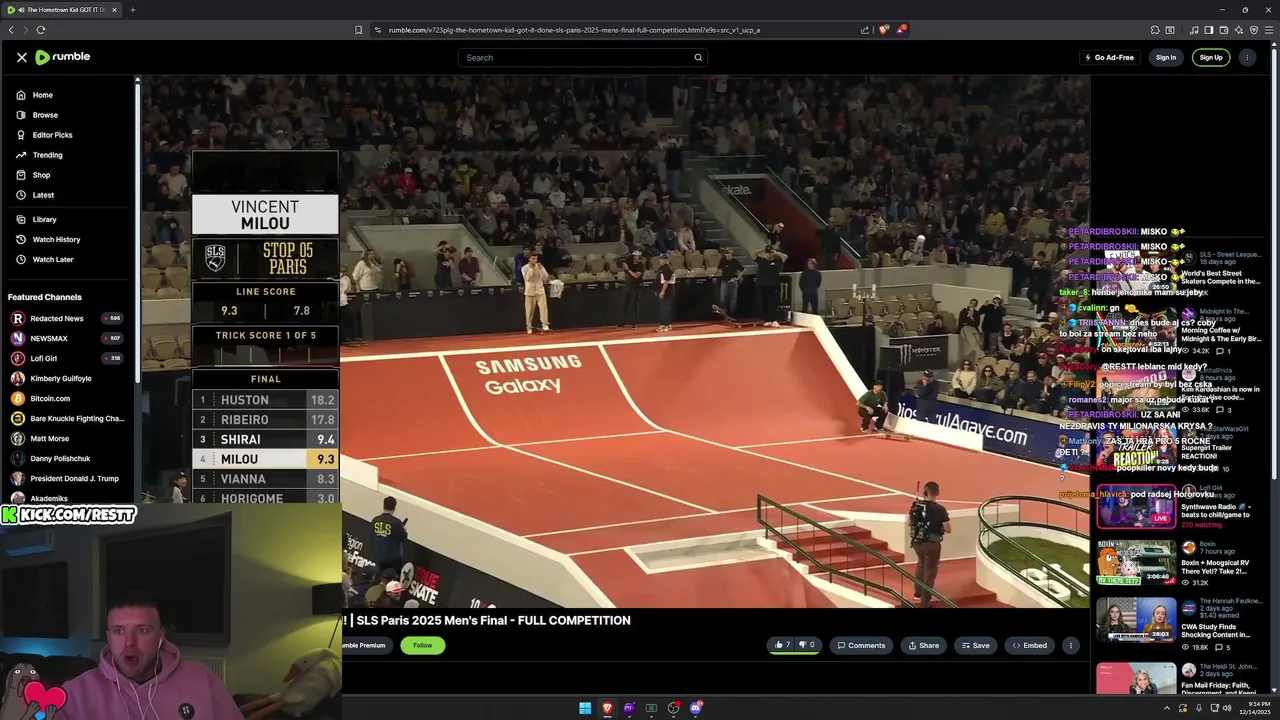The height and width of the screenshot is (720, 1280).
Task: Open Library in the sidebar
Action: coord(44,219)
